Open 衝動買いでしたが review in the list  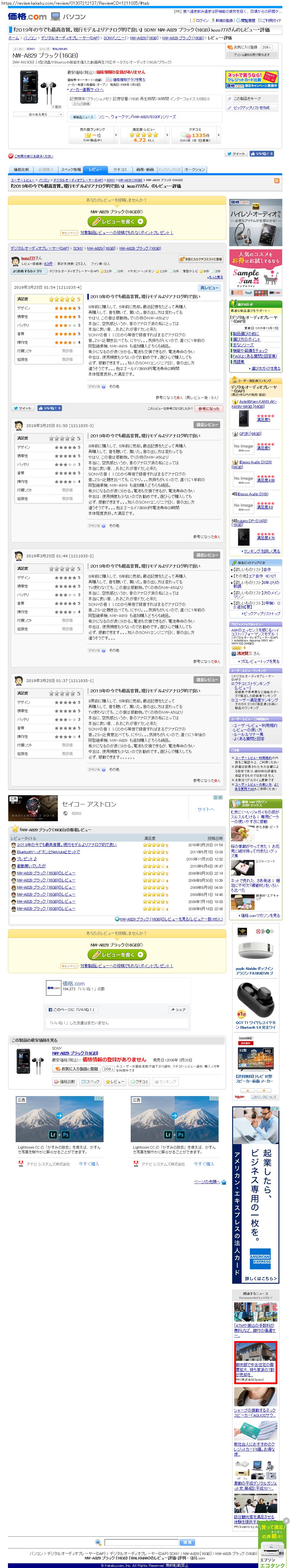32,866
